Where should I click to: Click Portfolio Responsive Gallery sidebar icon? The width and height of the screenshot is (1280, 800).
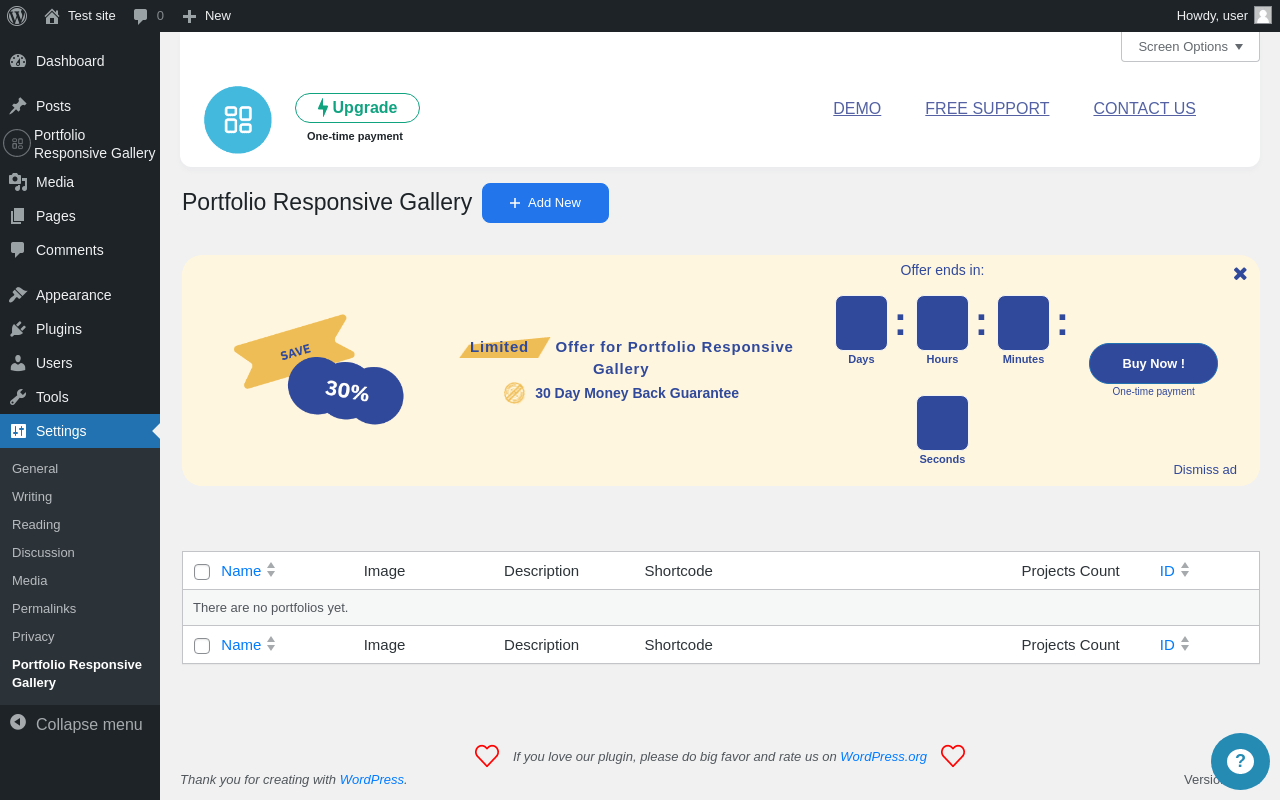17,143
